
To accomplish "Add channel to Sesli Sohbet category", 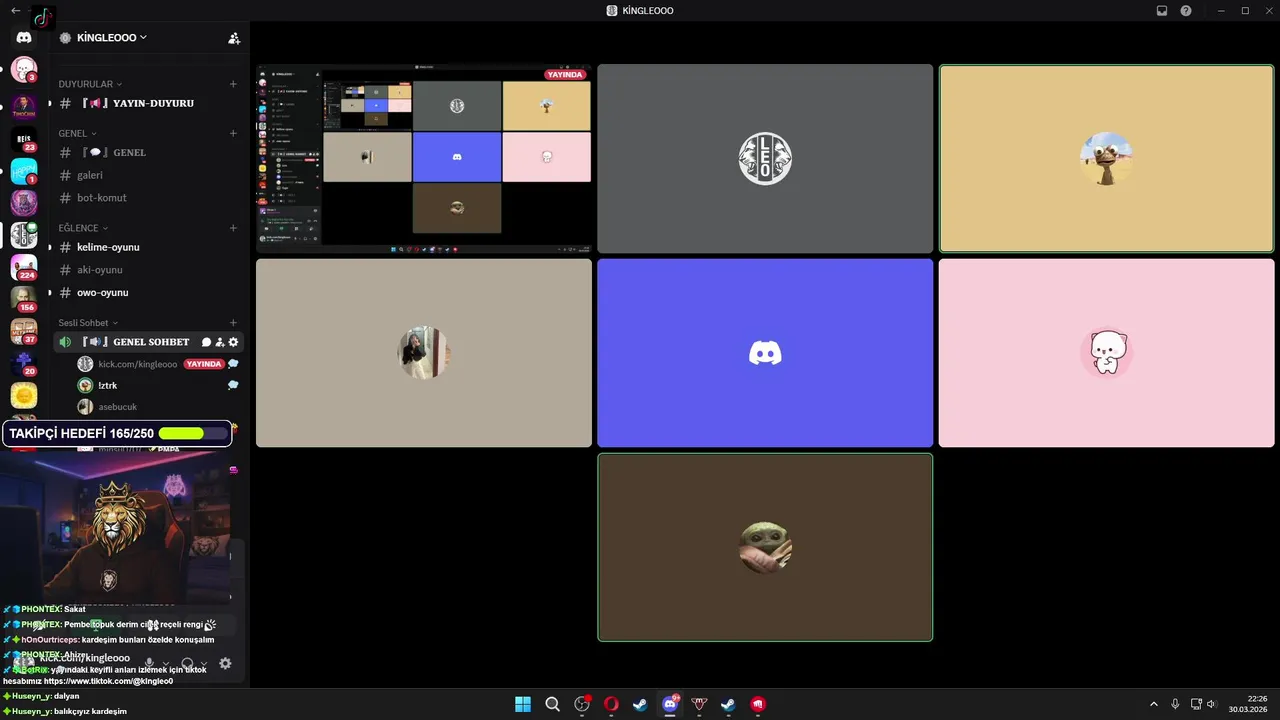I will pos(233,323).
